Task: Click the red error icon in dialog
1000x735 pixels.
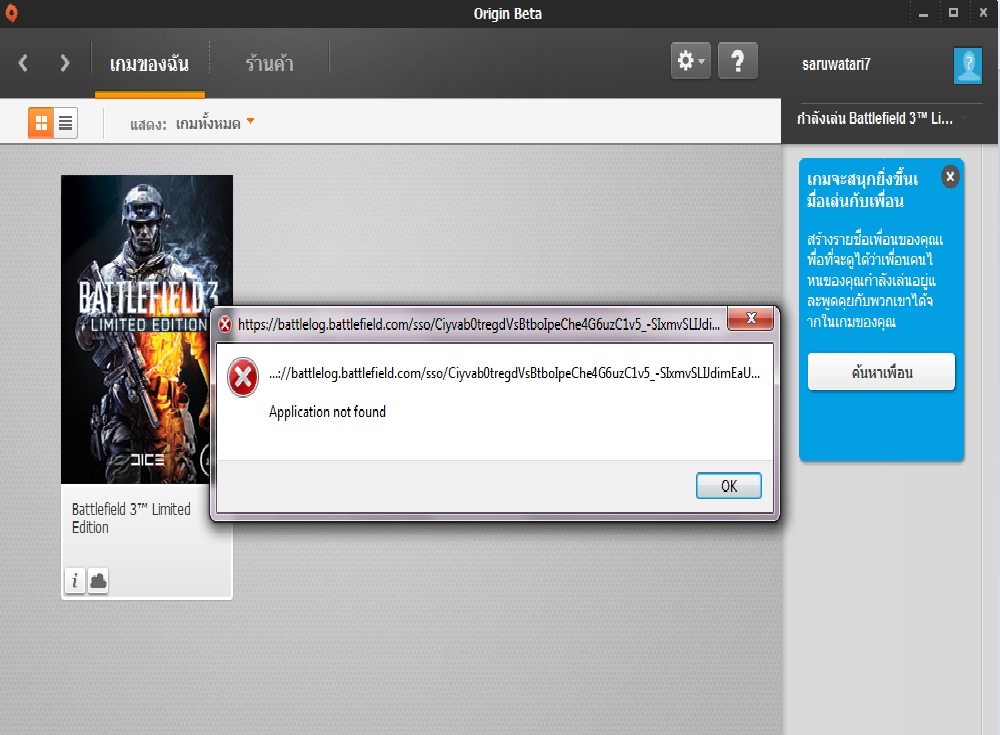Action: click(242, 377)
